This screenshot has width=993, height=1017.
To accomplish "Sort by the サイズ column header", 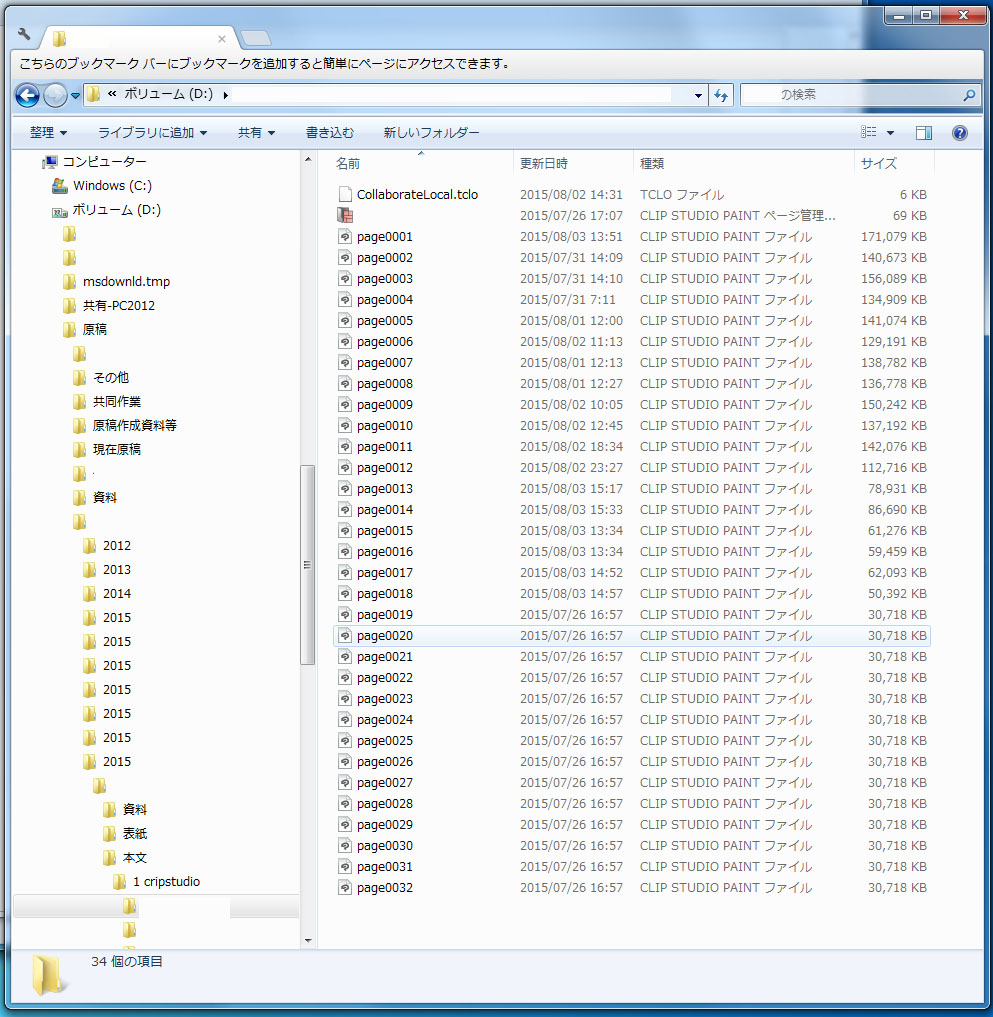I will pos(878,163).
